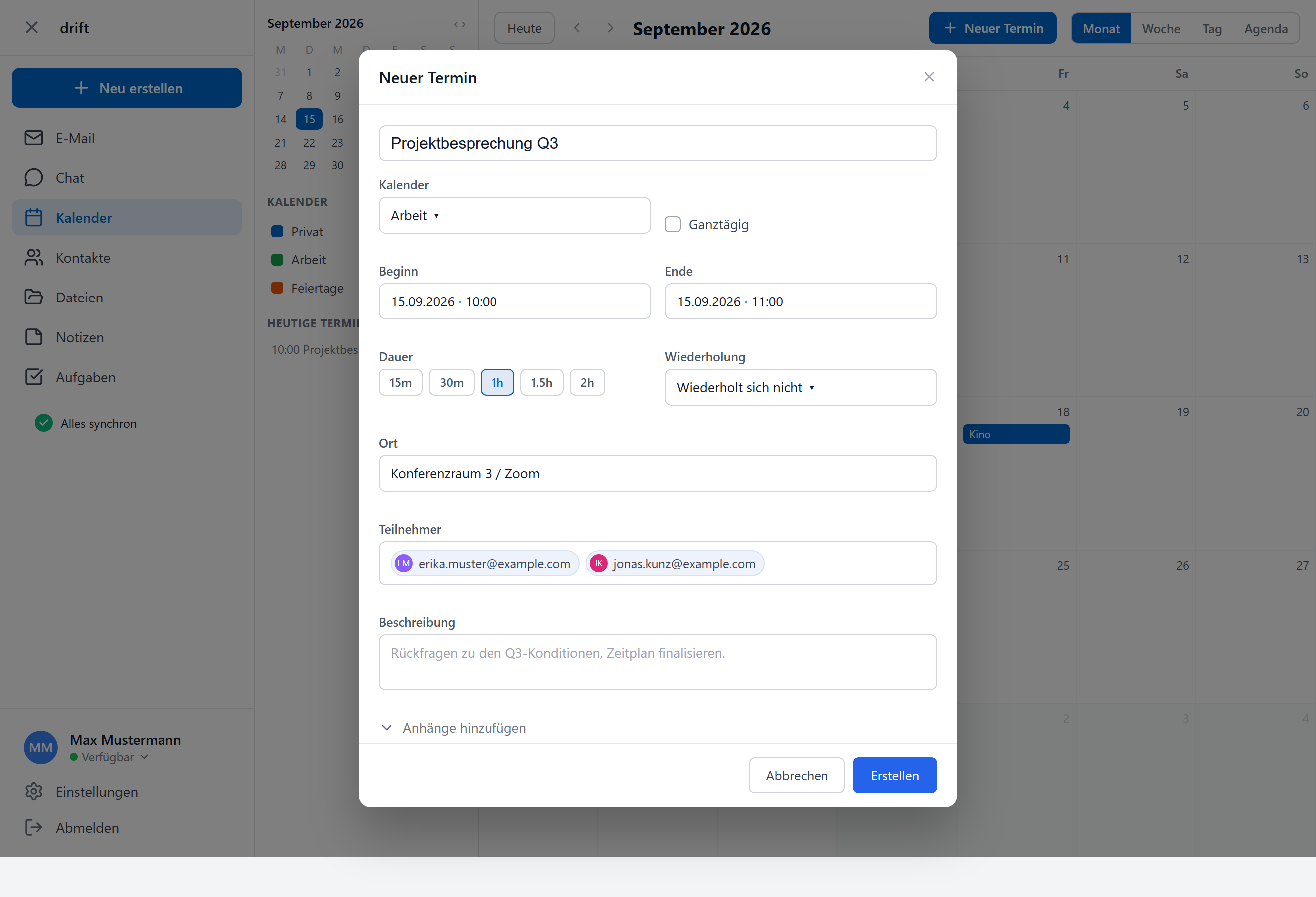Viewport: 1316px width, 897px height.
Task: Click the Aufgaben checkmark-box icon
Action: click(34, 377)
